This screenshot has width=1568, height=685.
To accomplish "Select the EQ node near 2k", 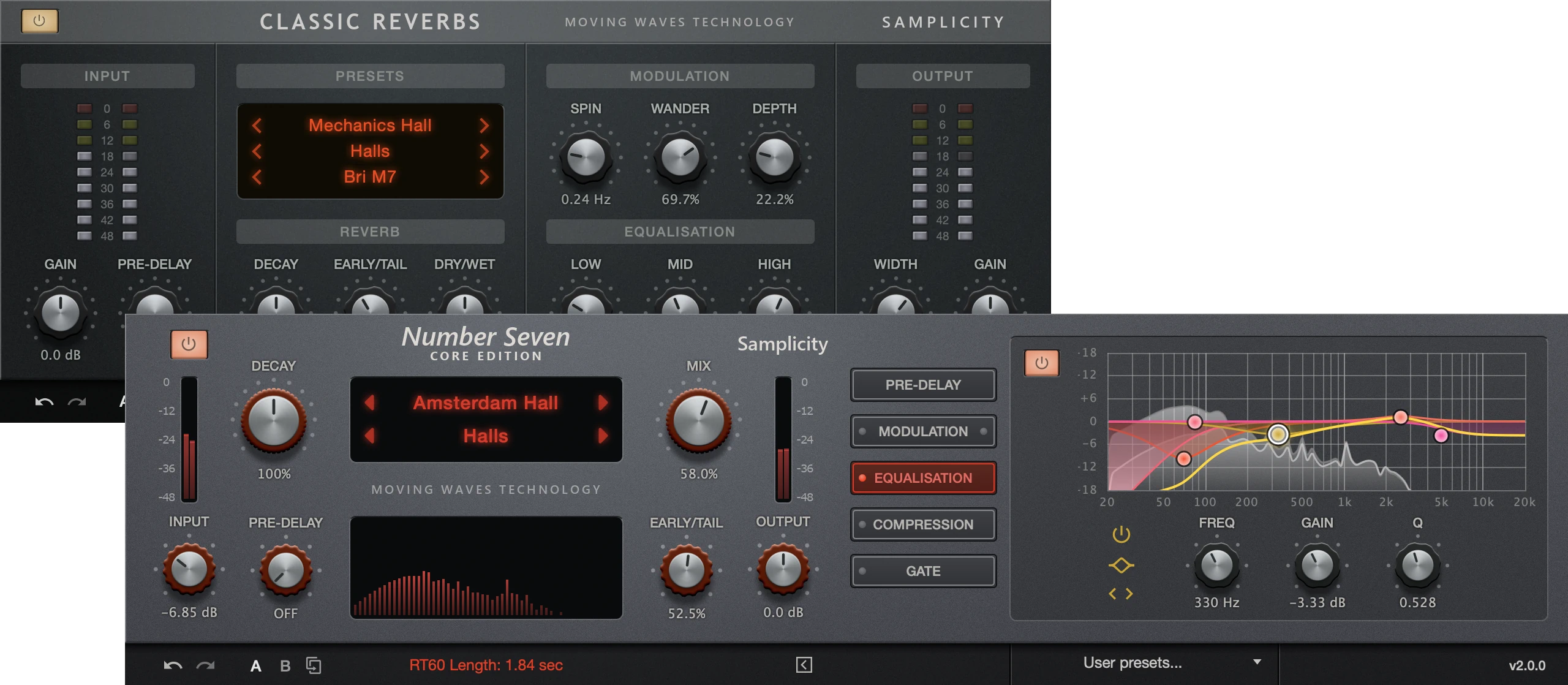I will coord(1401,417).
